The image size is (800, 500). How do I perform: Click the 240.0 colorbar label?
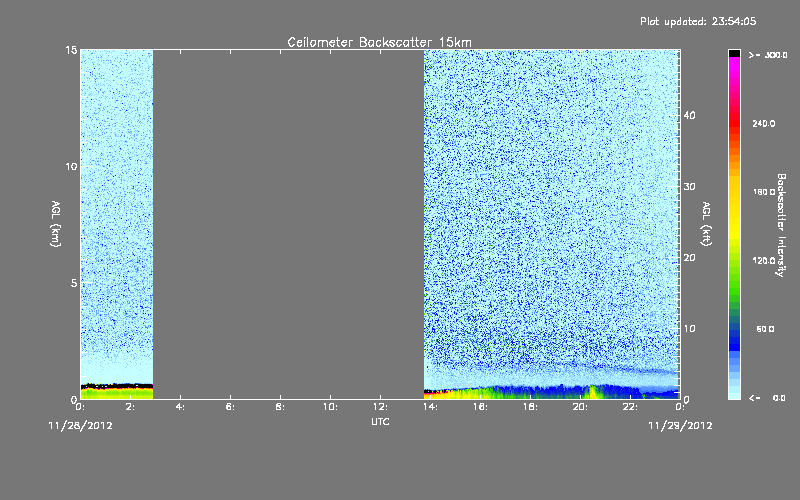763,123
